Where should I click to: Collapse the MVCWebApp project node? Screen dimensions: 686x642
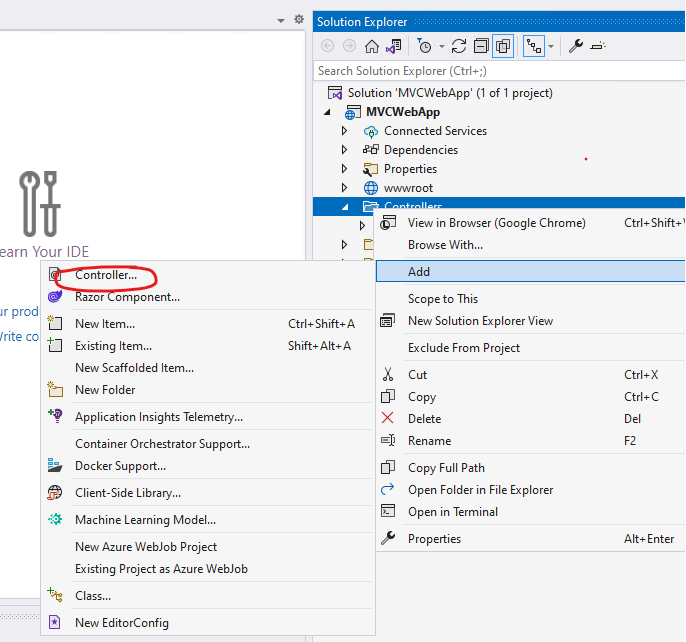click(327, 112)
